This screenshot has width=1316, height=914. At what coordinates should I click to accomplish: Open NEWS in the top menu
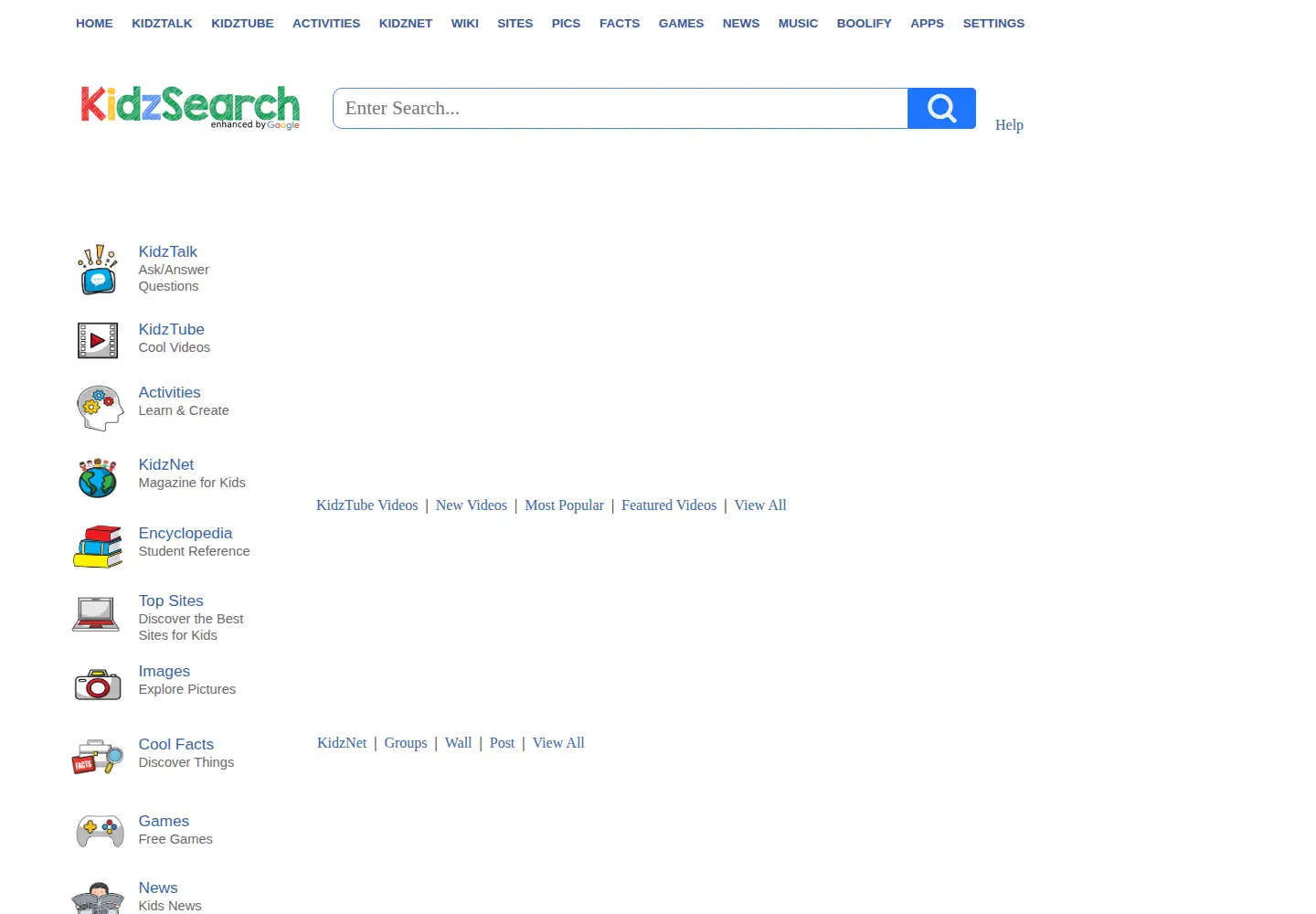[x=741, y=24]
